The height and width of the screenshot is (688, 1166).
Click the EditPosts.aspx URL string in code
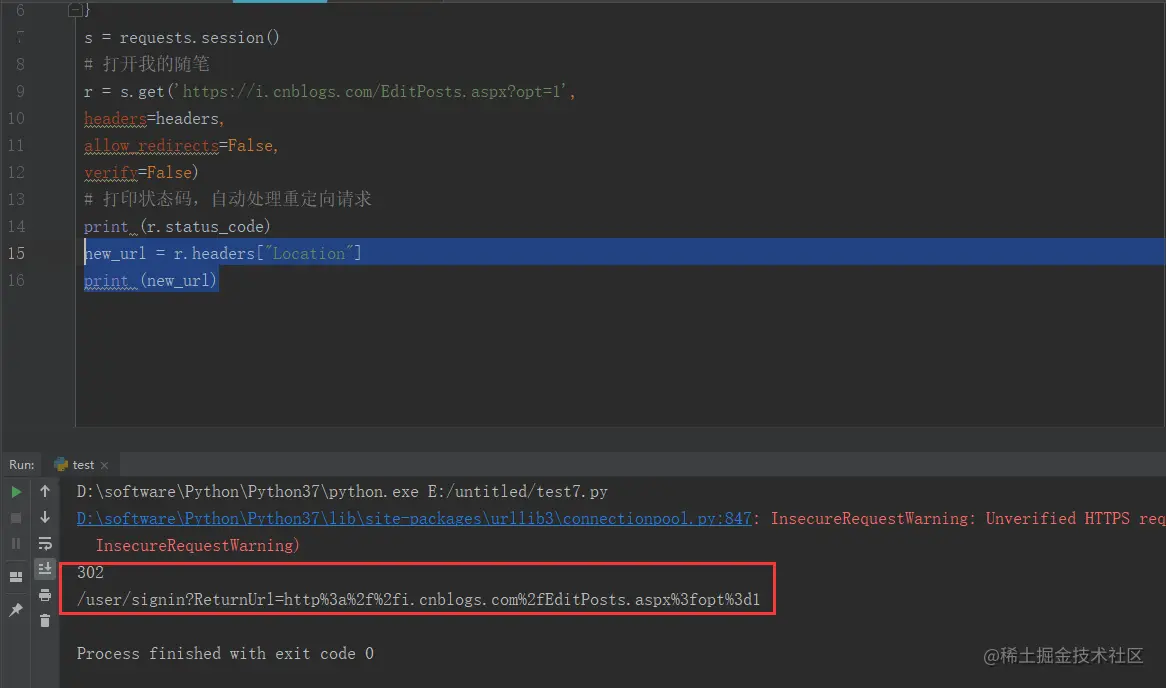(370, 91)
